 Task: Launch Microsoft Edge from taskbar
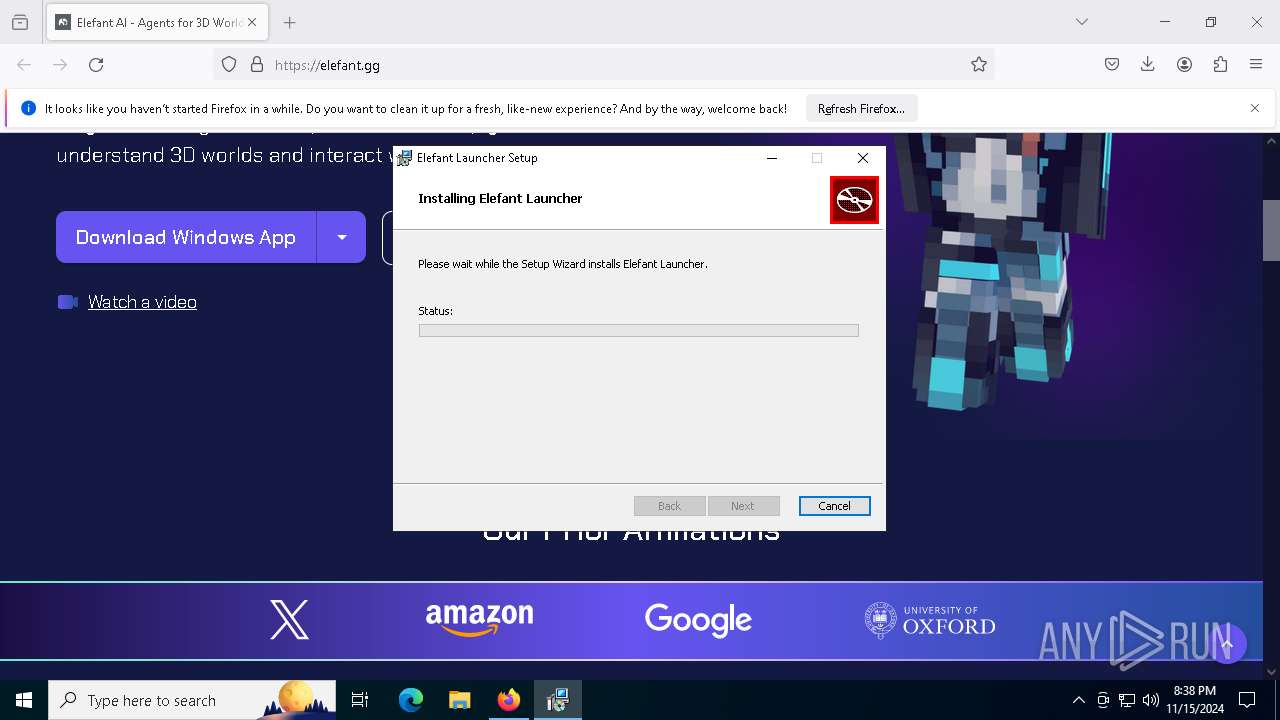411,700
